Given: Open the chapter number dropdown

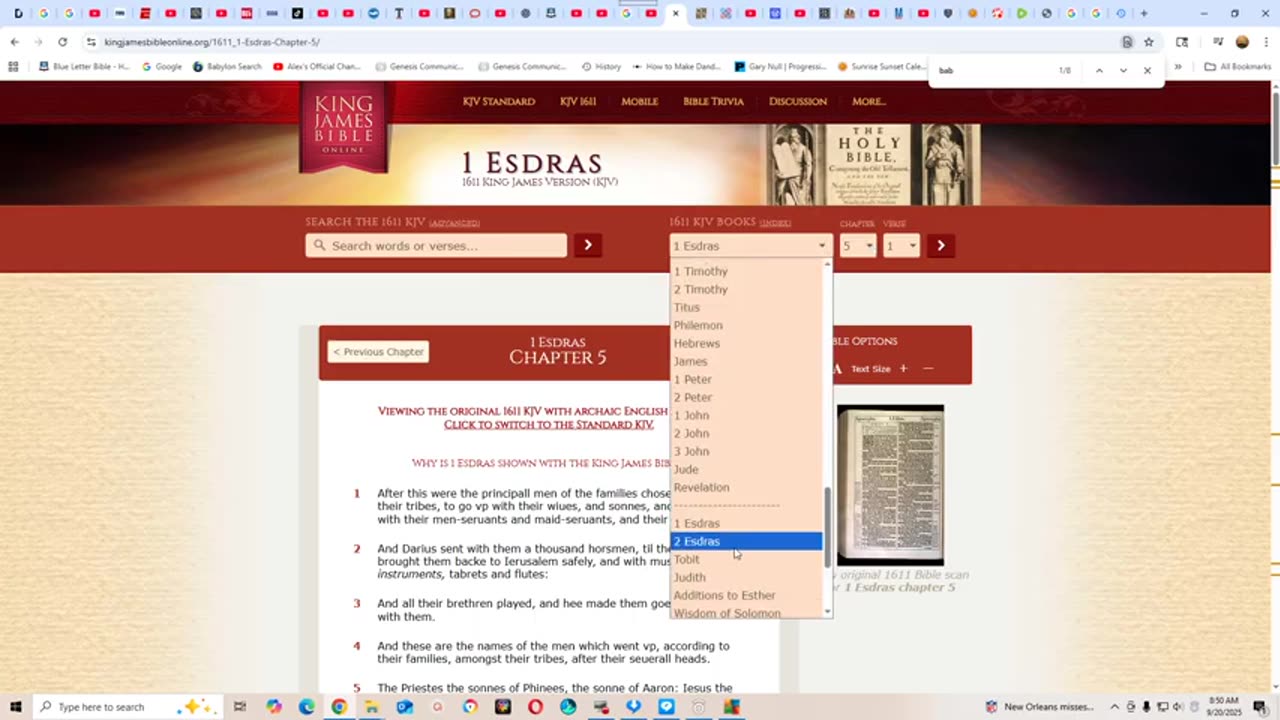Looking at the screenshot, I should pos(857,245).
